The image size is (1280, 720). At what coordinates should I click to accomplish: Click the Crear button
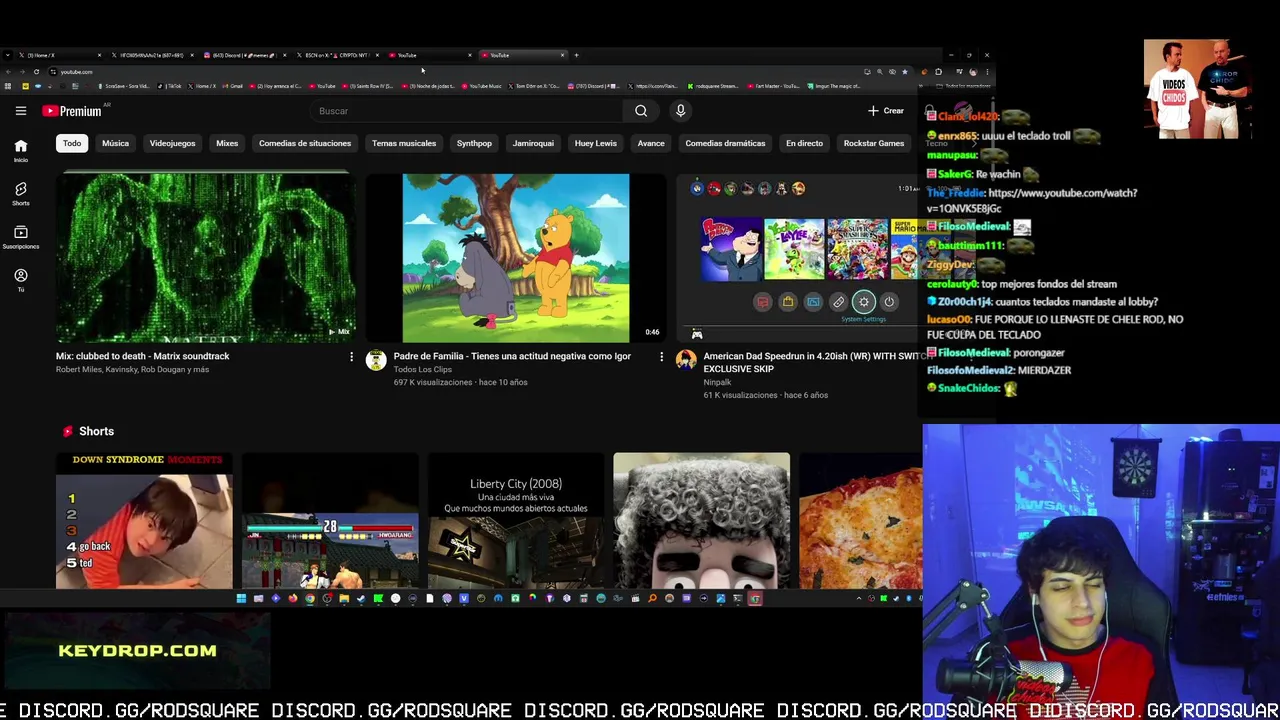(886, 111)
